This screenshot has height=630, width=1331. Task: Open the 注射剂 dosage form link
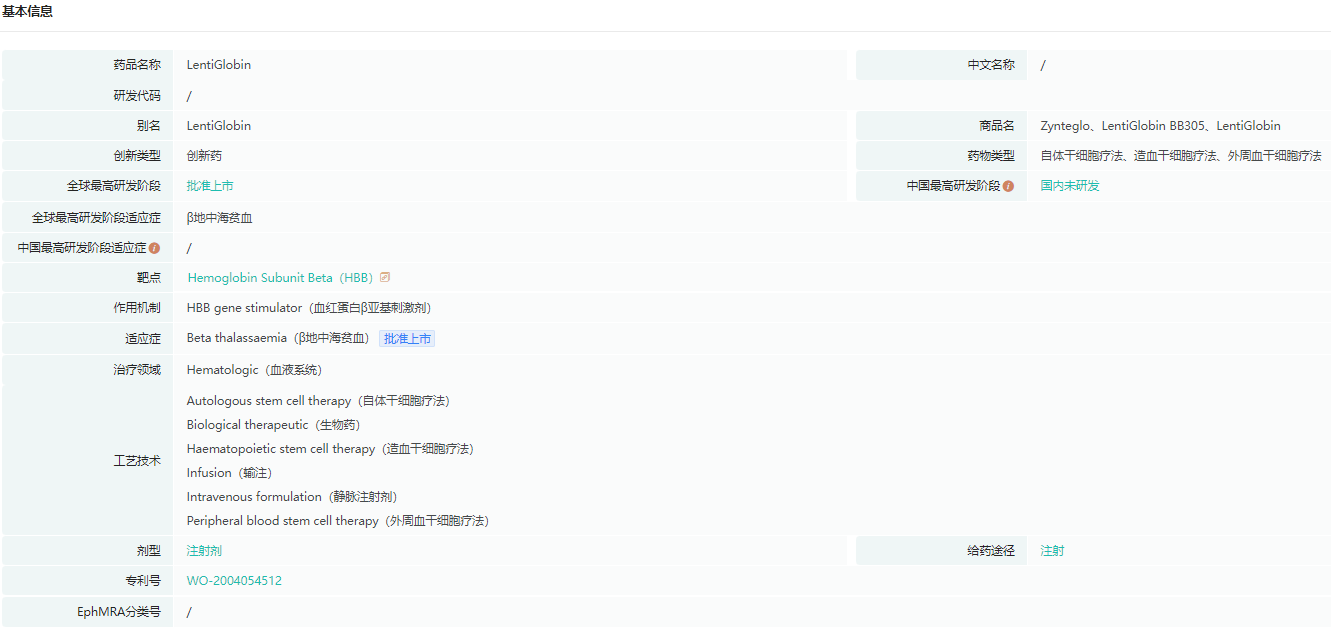point(204,551)
